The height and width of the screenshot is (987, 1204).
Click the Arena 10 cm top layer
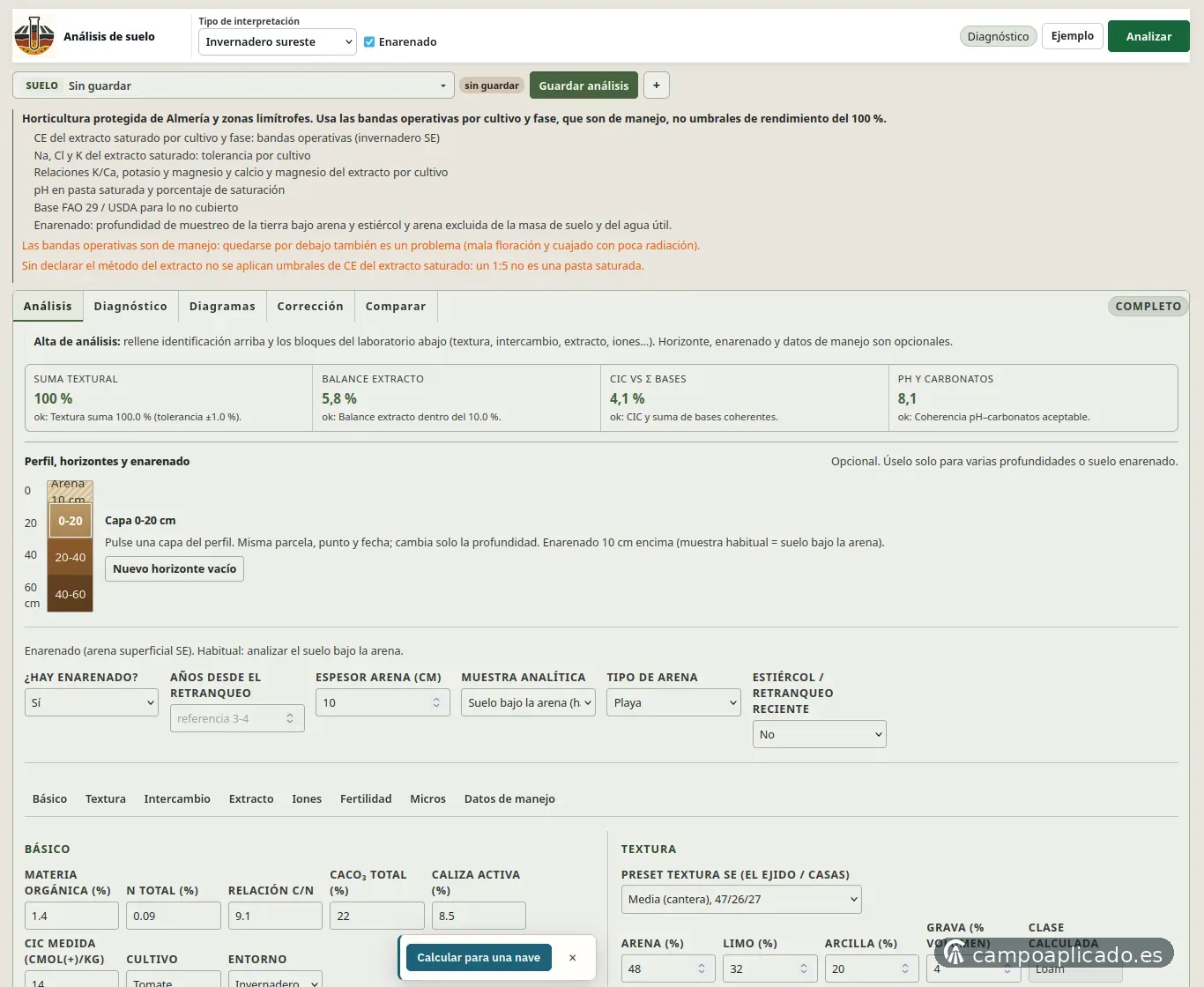point(70,491)
